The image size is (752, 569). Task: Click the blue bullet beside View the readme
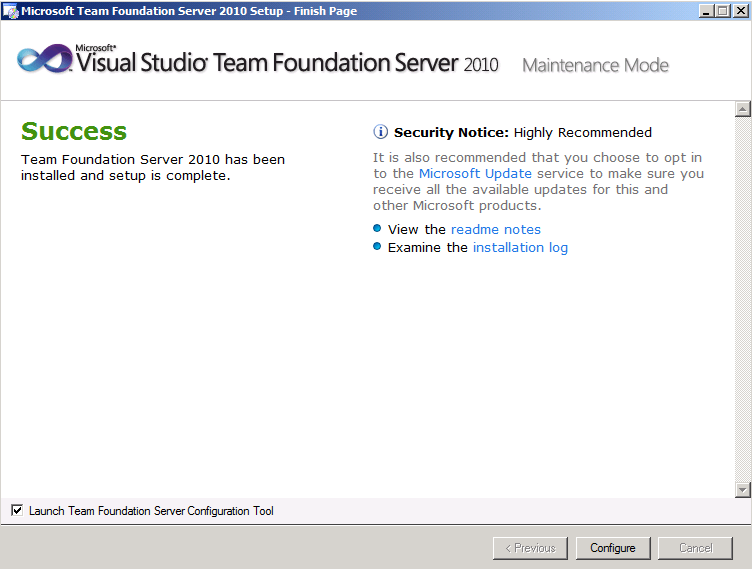pos(377,228)
